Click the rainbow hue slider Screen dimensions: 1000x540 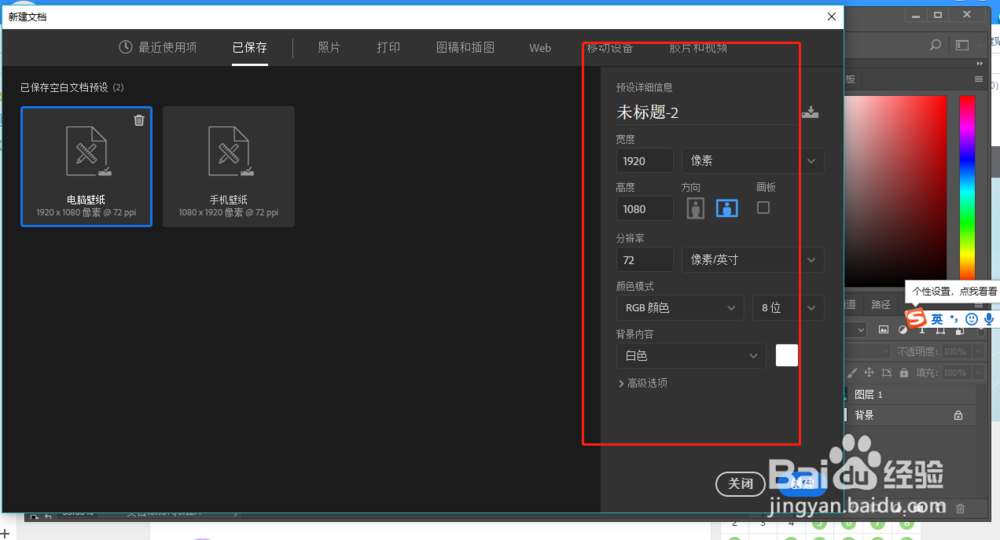967,188
